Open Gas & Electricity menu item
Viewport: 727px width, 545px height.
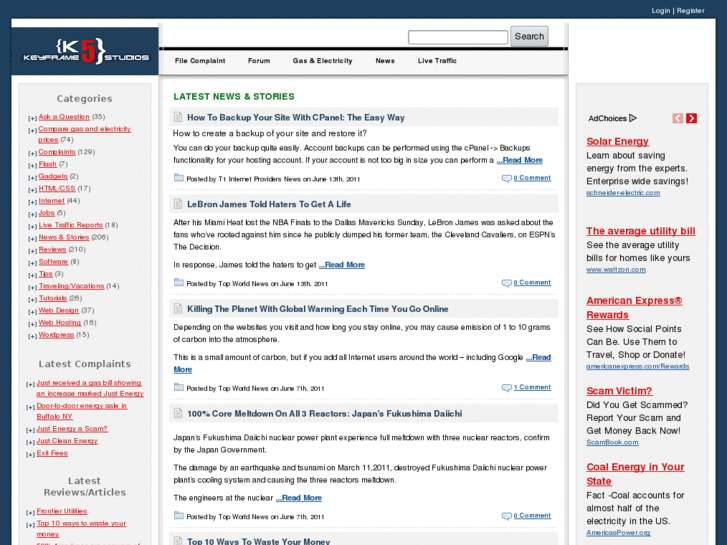point(322,61)
